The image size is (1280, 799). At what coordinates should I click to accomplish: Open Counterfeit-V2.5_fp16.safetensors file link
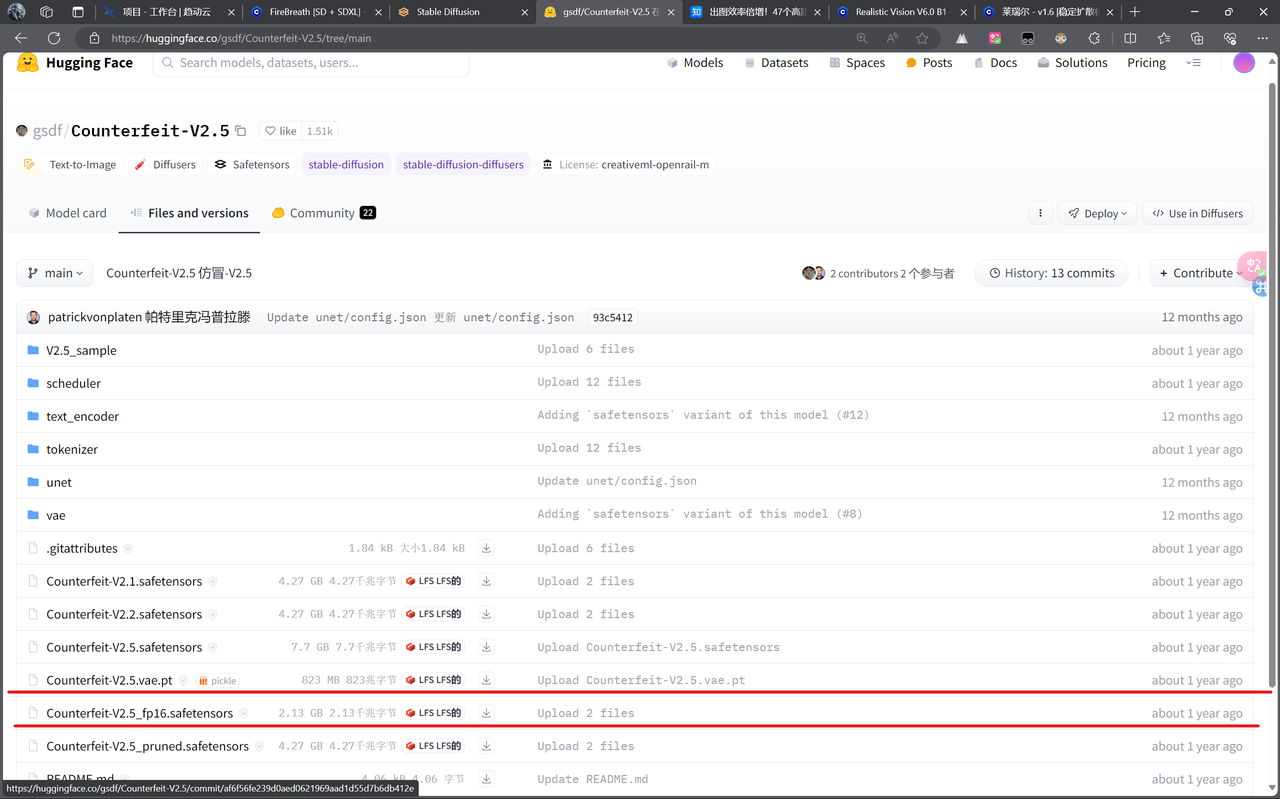139,713
